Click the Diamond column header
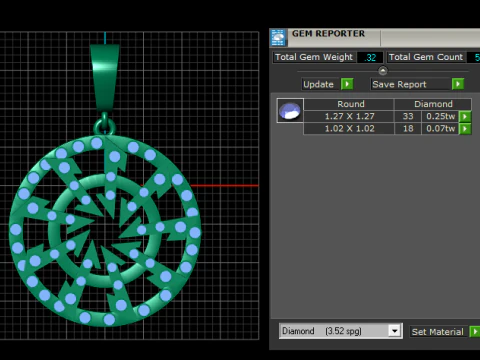This screenshot has width=480, height=360. tap(433, 104)
